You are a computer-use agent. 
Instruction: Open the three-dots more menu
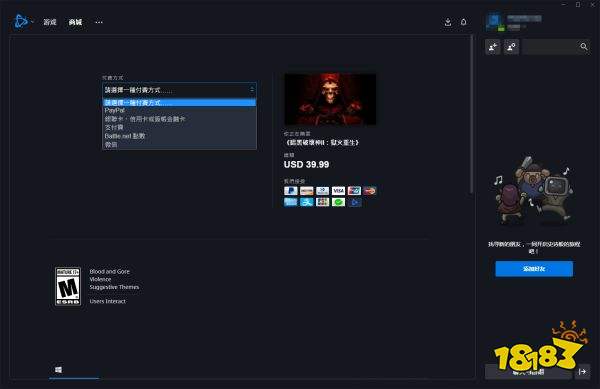[x=99, y=22]
